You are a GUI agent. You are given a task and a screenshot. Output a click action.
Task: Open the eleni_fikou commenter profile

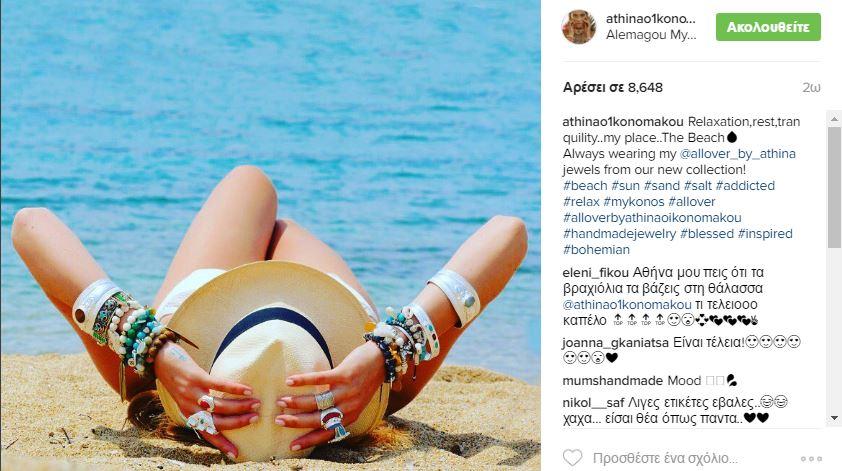pyautogui.click(x=596, y=273)
